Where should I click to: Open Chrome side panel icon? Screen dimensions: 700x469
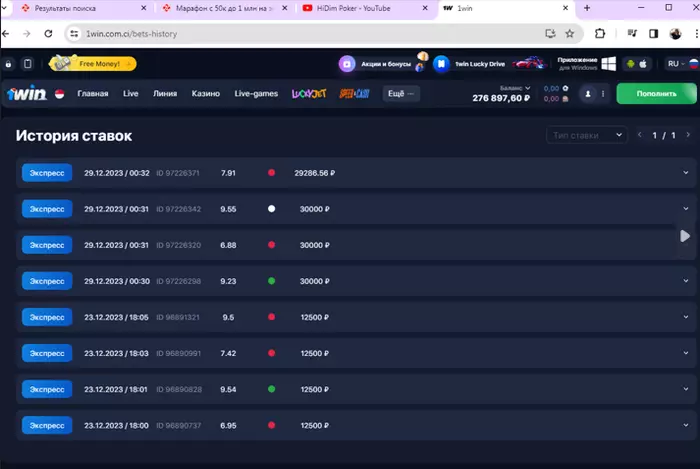(654, 34)
